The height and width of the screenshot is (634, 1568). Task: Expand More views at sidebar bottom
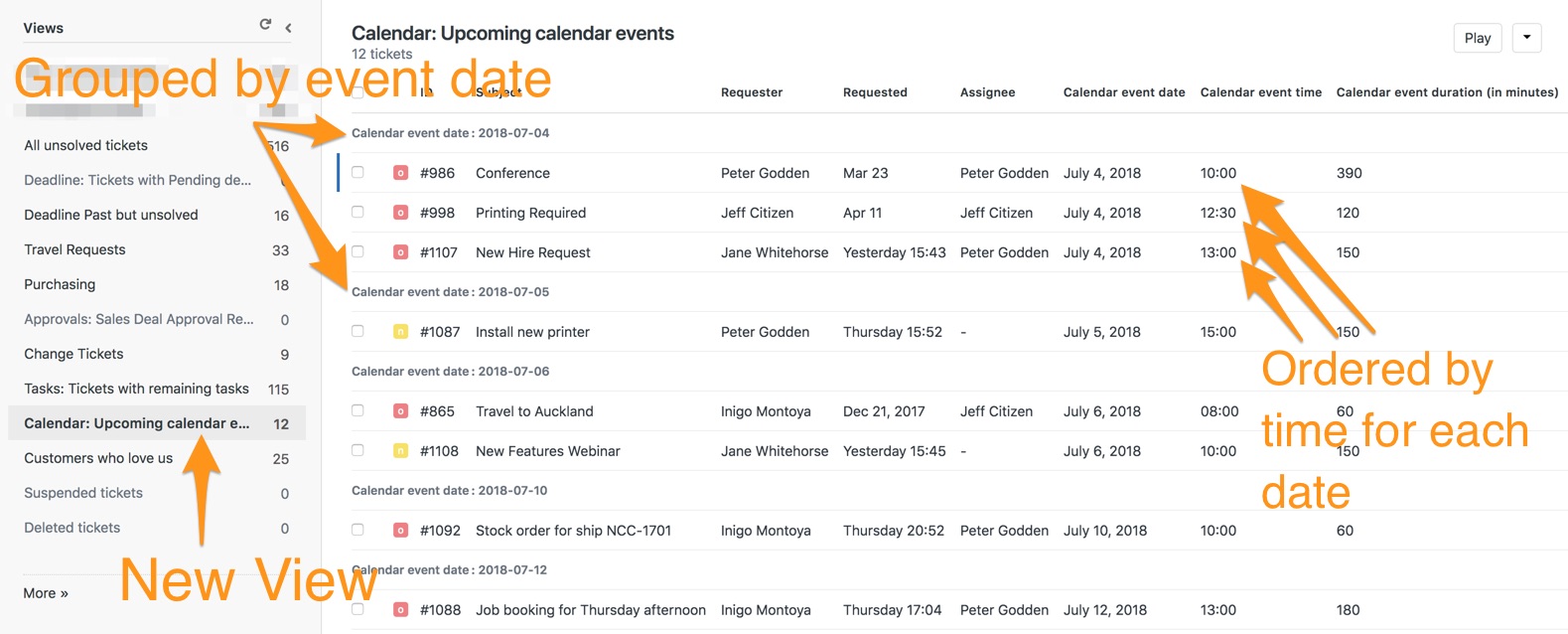point(46,593)
